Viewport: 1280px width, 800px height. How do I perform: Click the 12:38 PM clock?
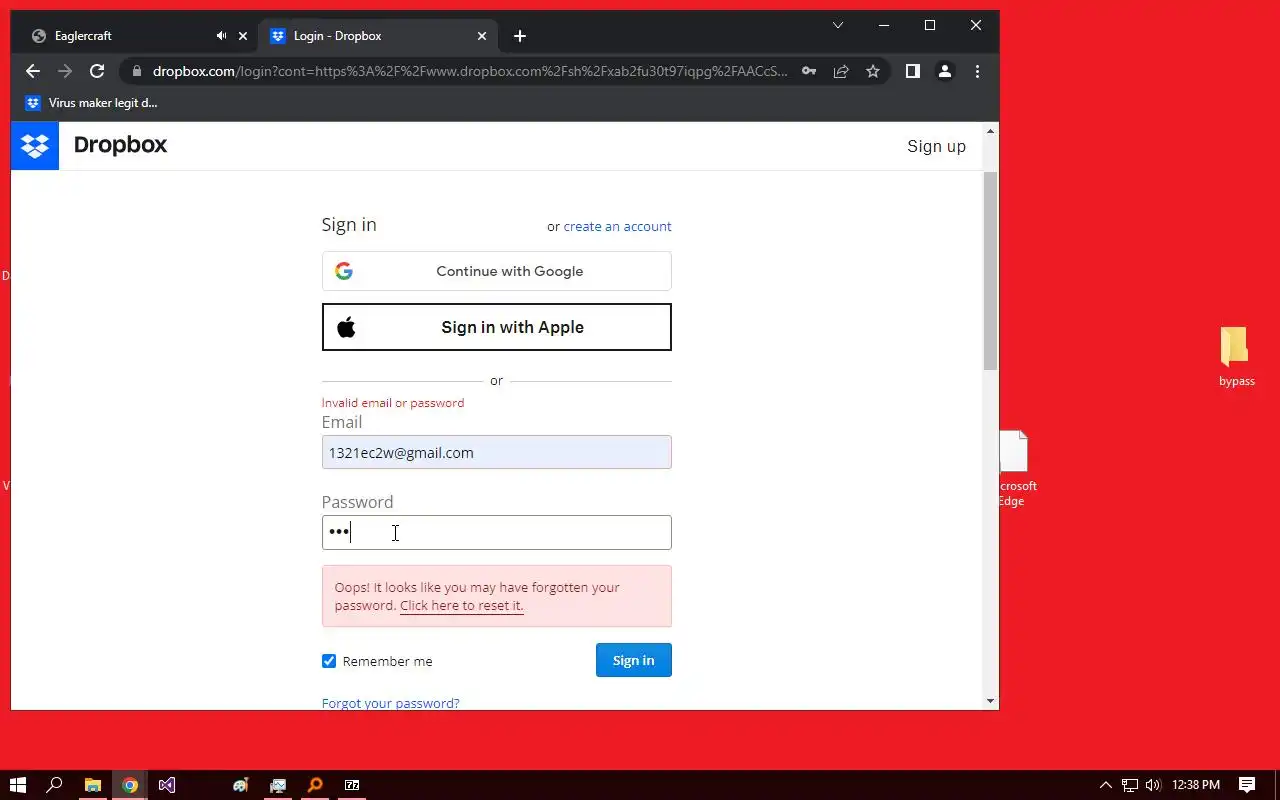1196,785
